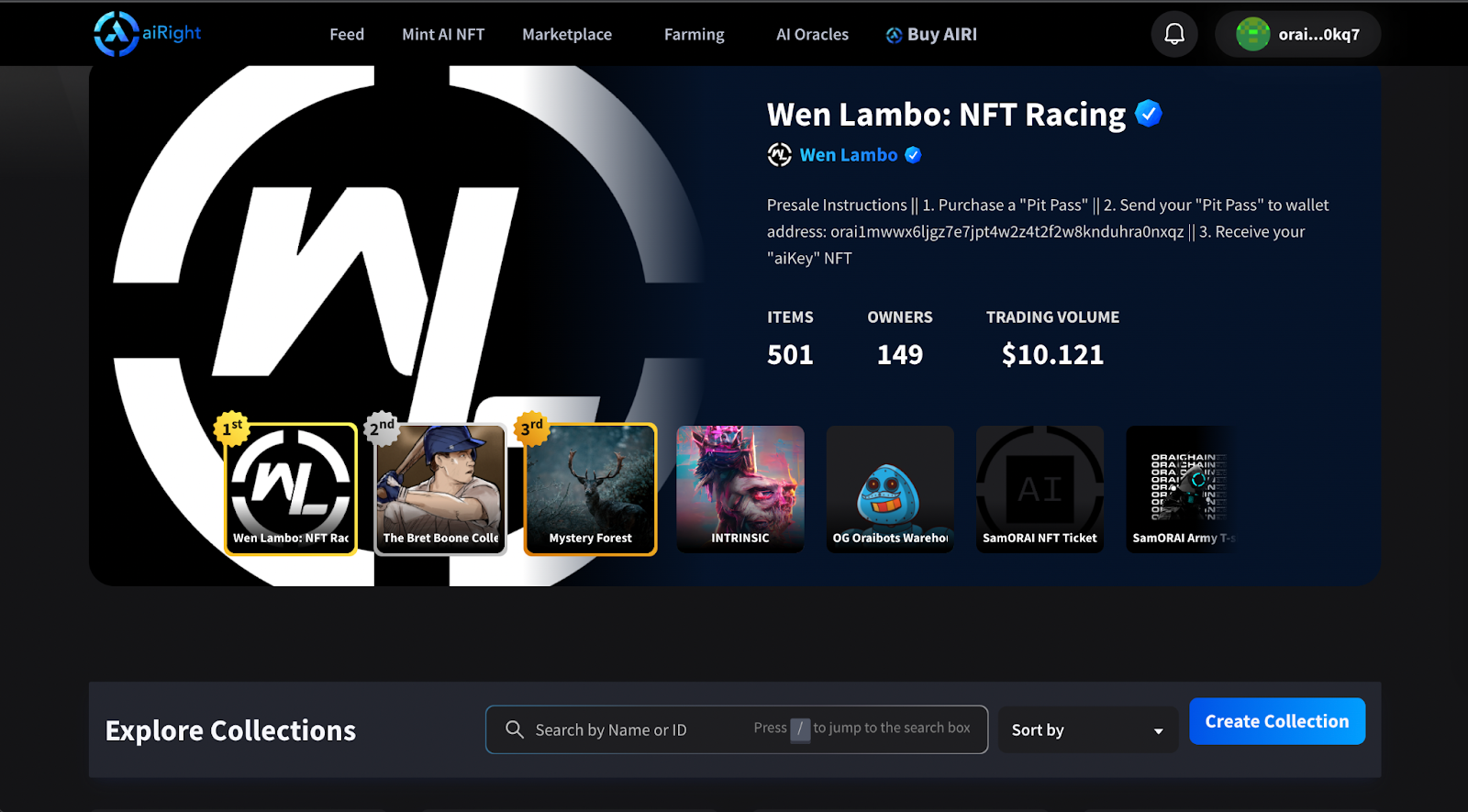
Task: Click the 2nd place rank badge
Action: pos(382,428)
